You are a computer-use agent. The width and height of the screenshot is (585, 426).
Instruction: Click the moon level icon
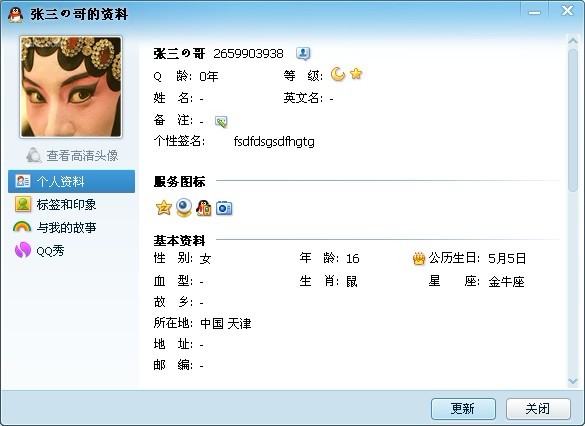click(x=338, y=74)
